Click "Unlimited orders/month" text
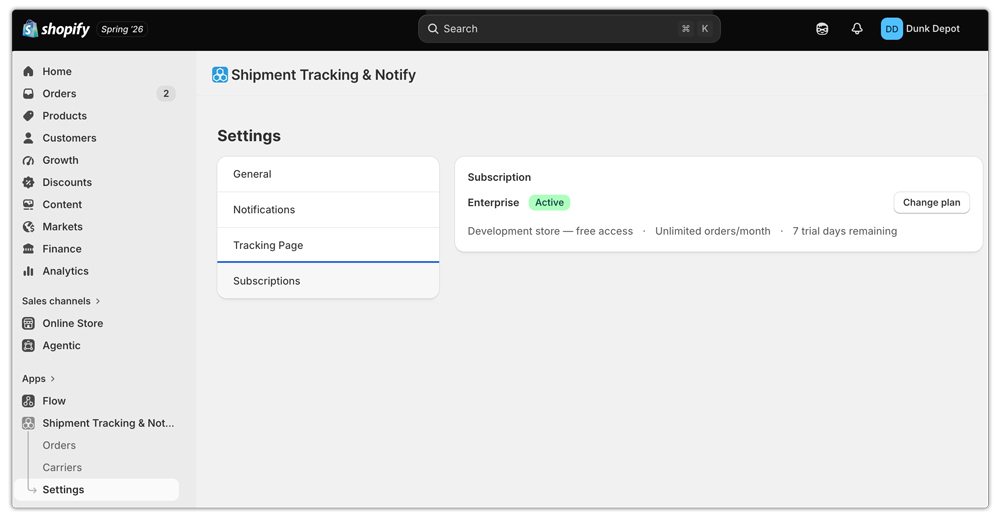Image resolution: width=1000 pixels, height=518 pixels. coord(712,231)
